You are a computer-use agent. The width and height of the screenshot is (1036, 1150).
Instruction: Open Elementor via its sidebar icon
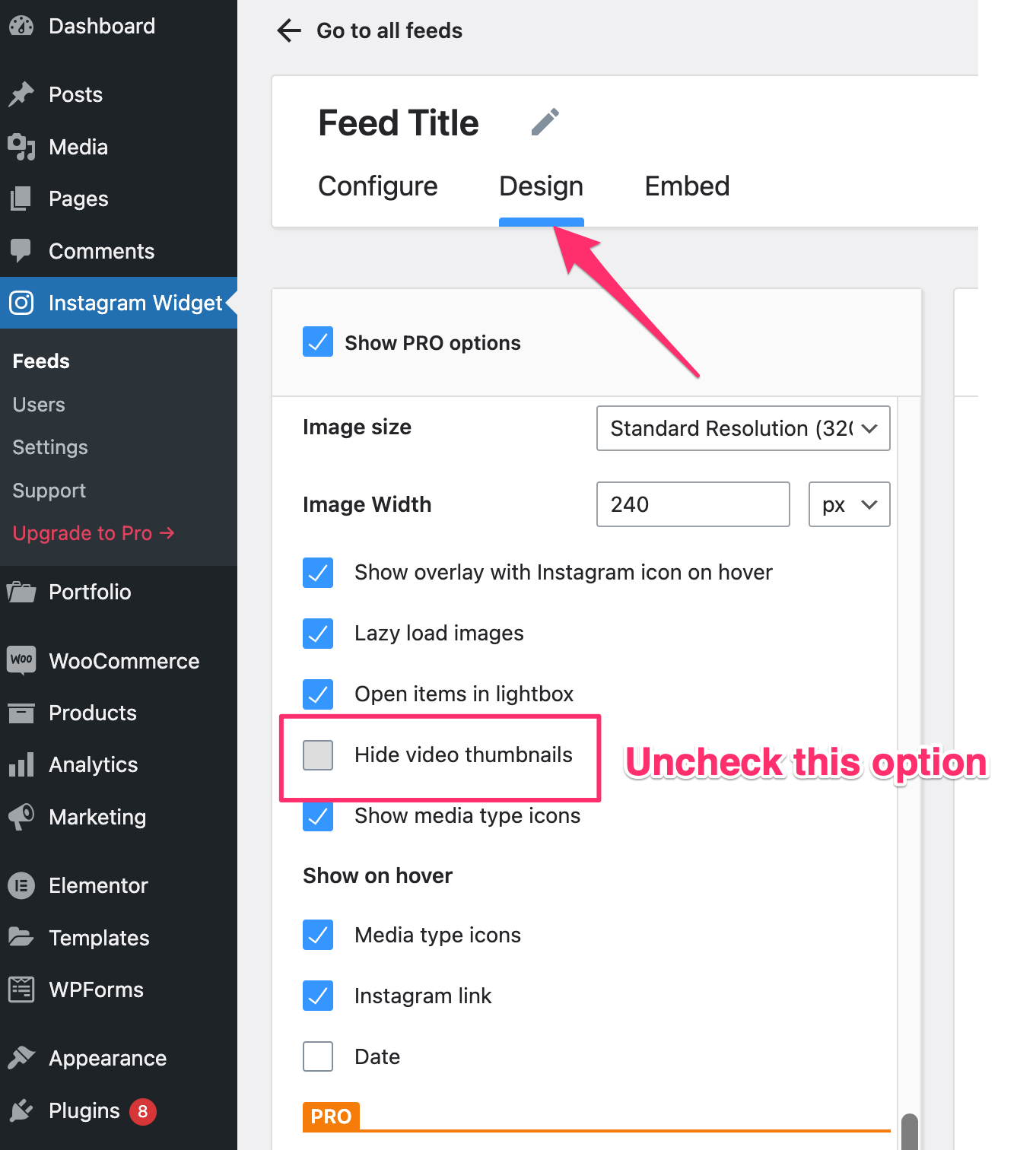tap(21, 885)
